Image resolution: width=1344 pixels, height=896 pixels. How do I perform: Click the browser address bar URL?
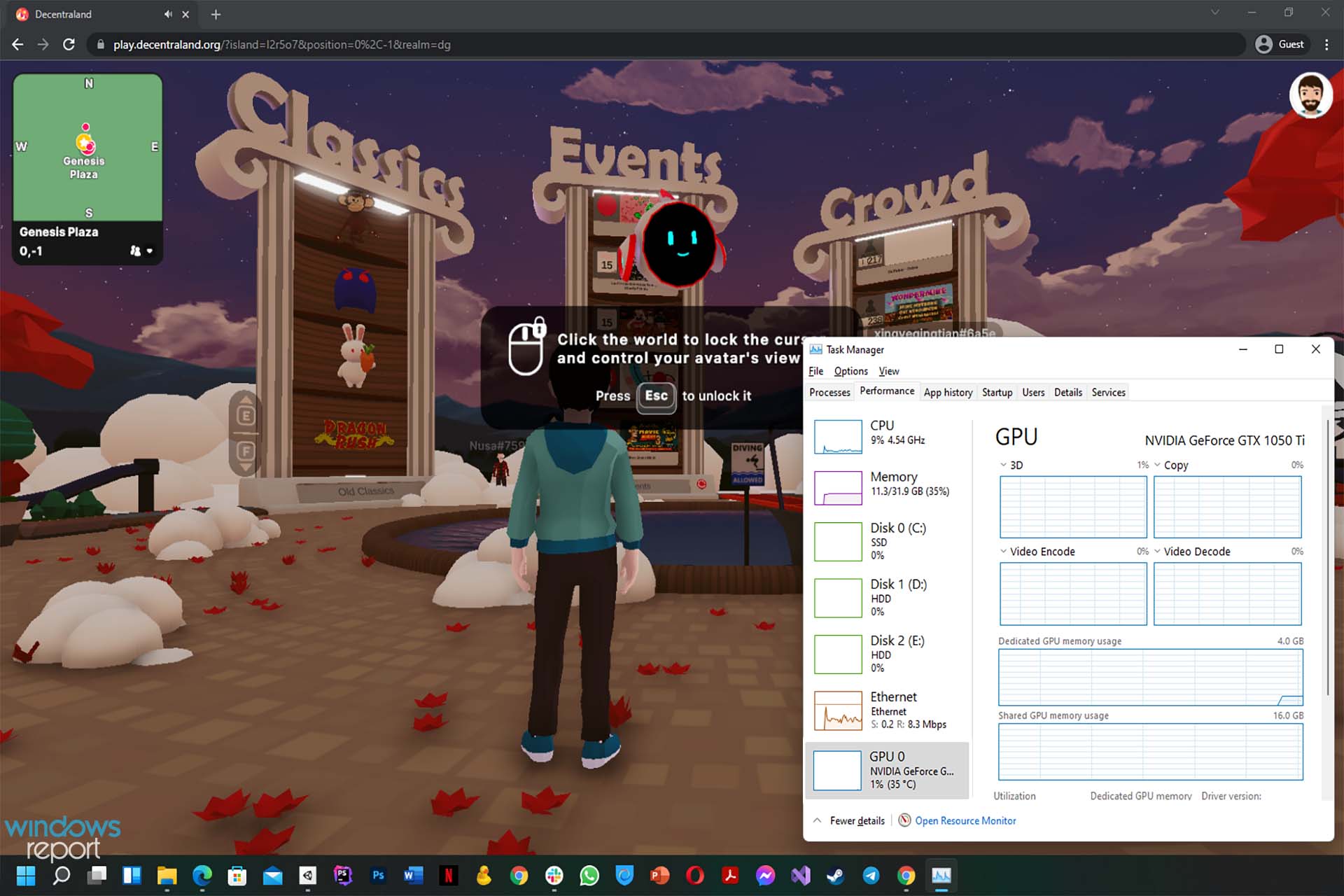coord(281,44)
